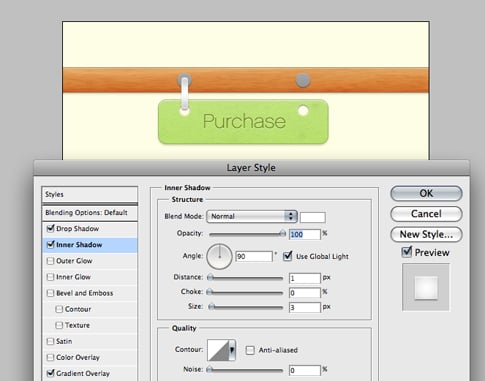Uncheck the Gradient Overlay checkbox
This screenshot has height=381, width=485.
pyautogui.click(x=50, y=373)
